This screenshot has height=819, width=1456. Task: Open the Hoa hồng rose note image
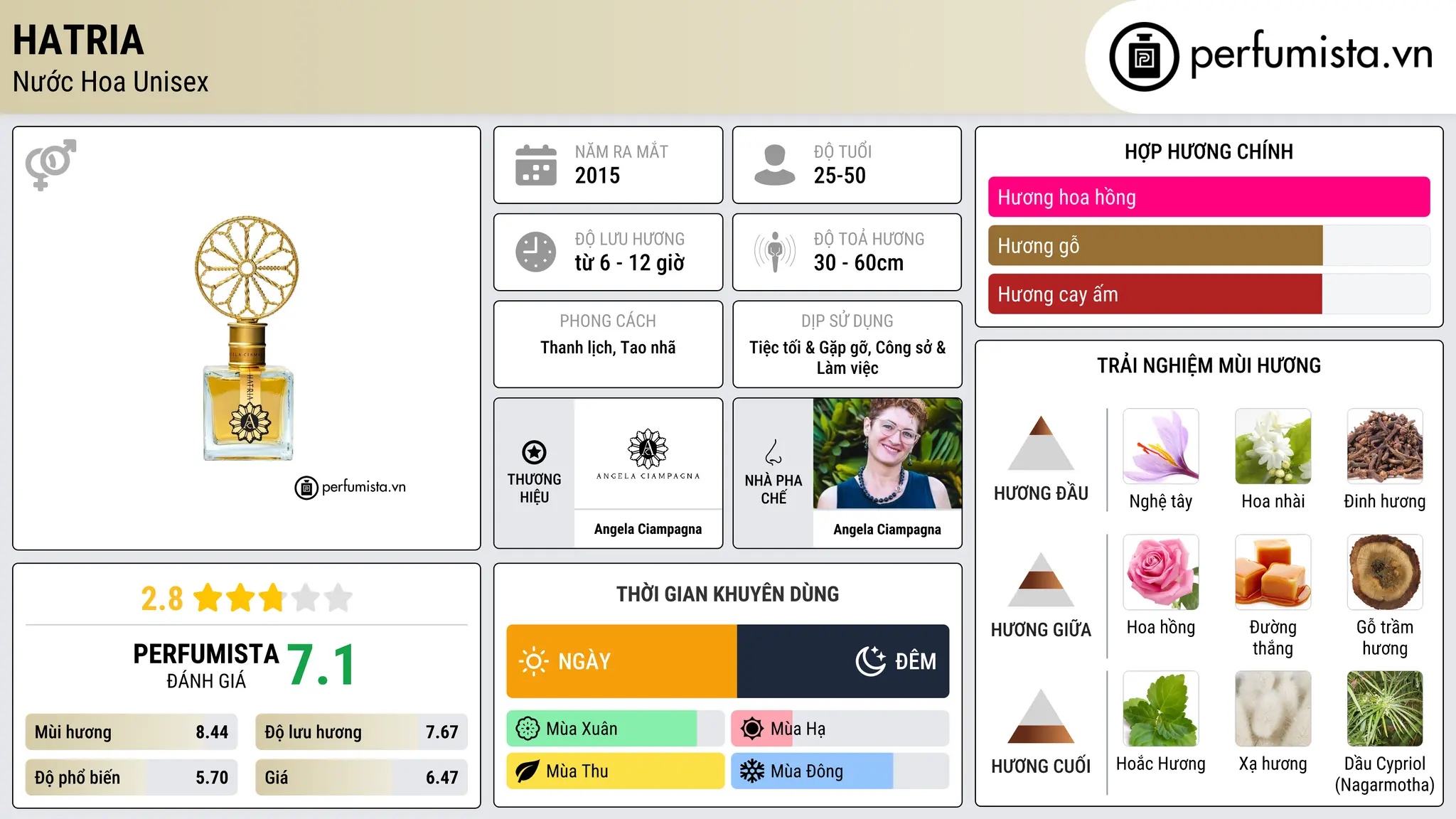click(x=1161, y=572)
